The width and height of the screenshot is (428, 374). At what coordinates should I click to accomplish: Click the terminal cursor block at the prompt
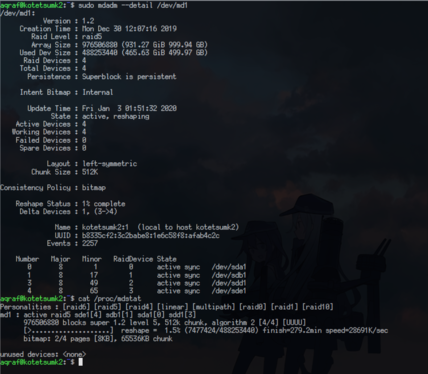[80, 362]
